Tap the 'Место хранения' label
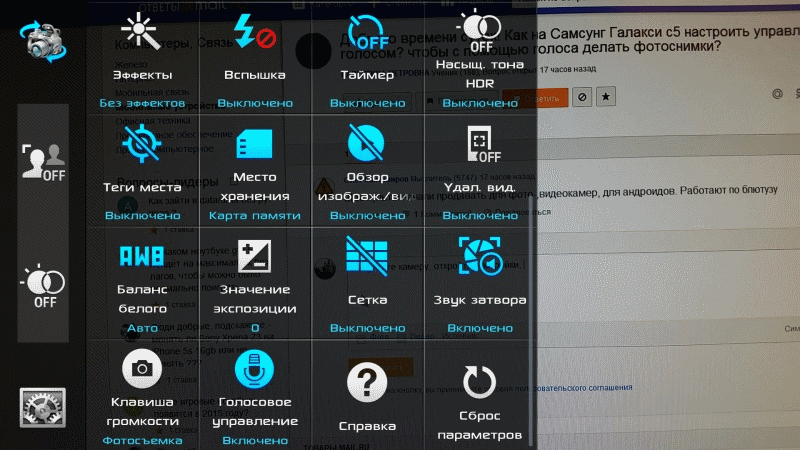This screenshot has height=450, width=800. click(x=255, y=186)
